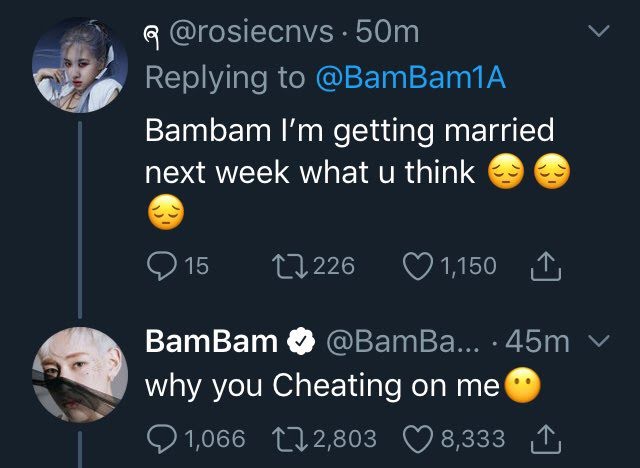Screen dimensions: 640x468
Task: Reply to the rosiecnvs tweet
Action: coord(160,265)
